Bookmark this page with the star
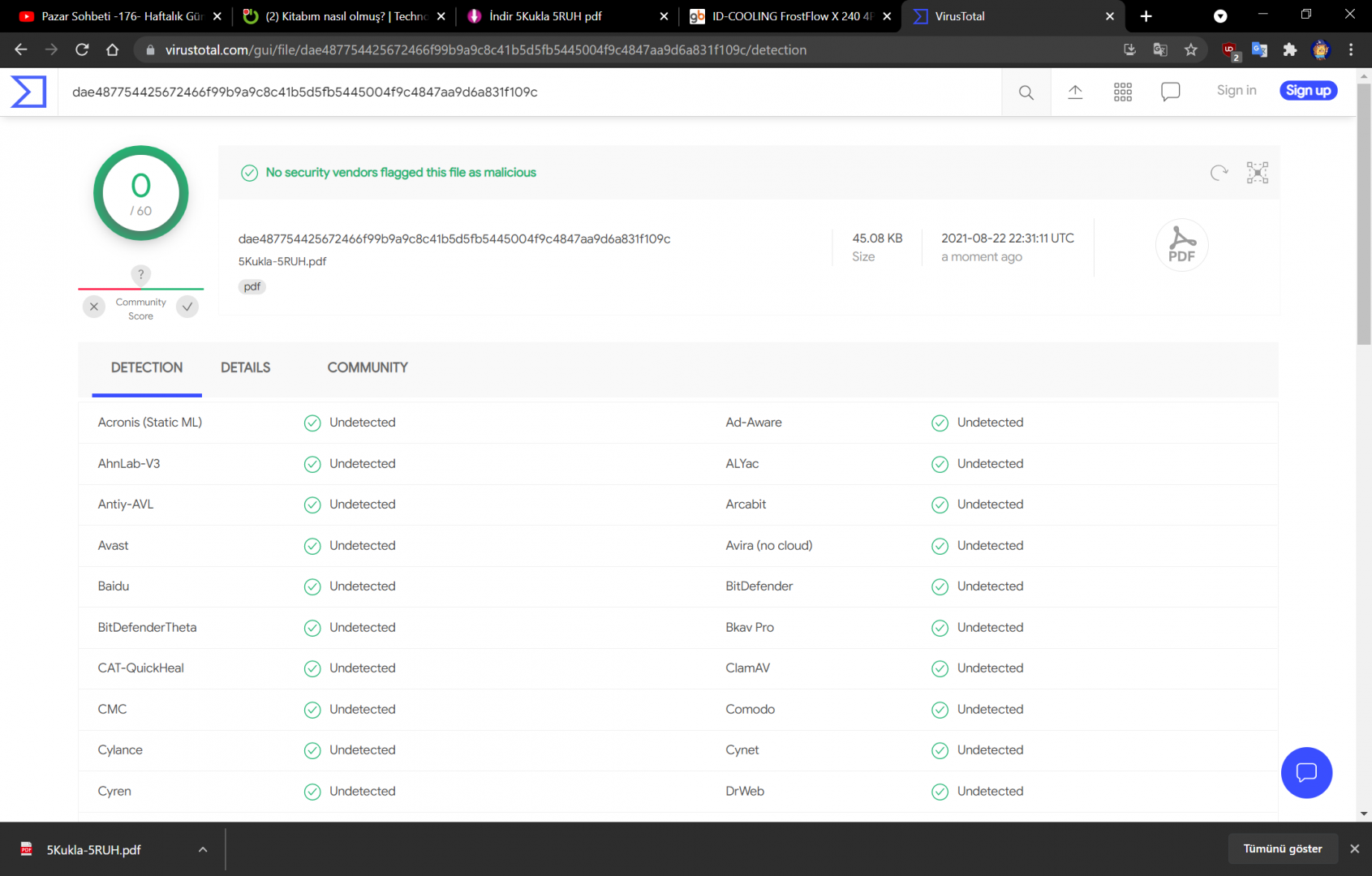 coord(1191,49)
